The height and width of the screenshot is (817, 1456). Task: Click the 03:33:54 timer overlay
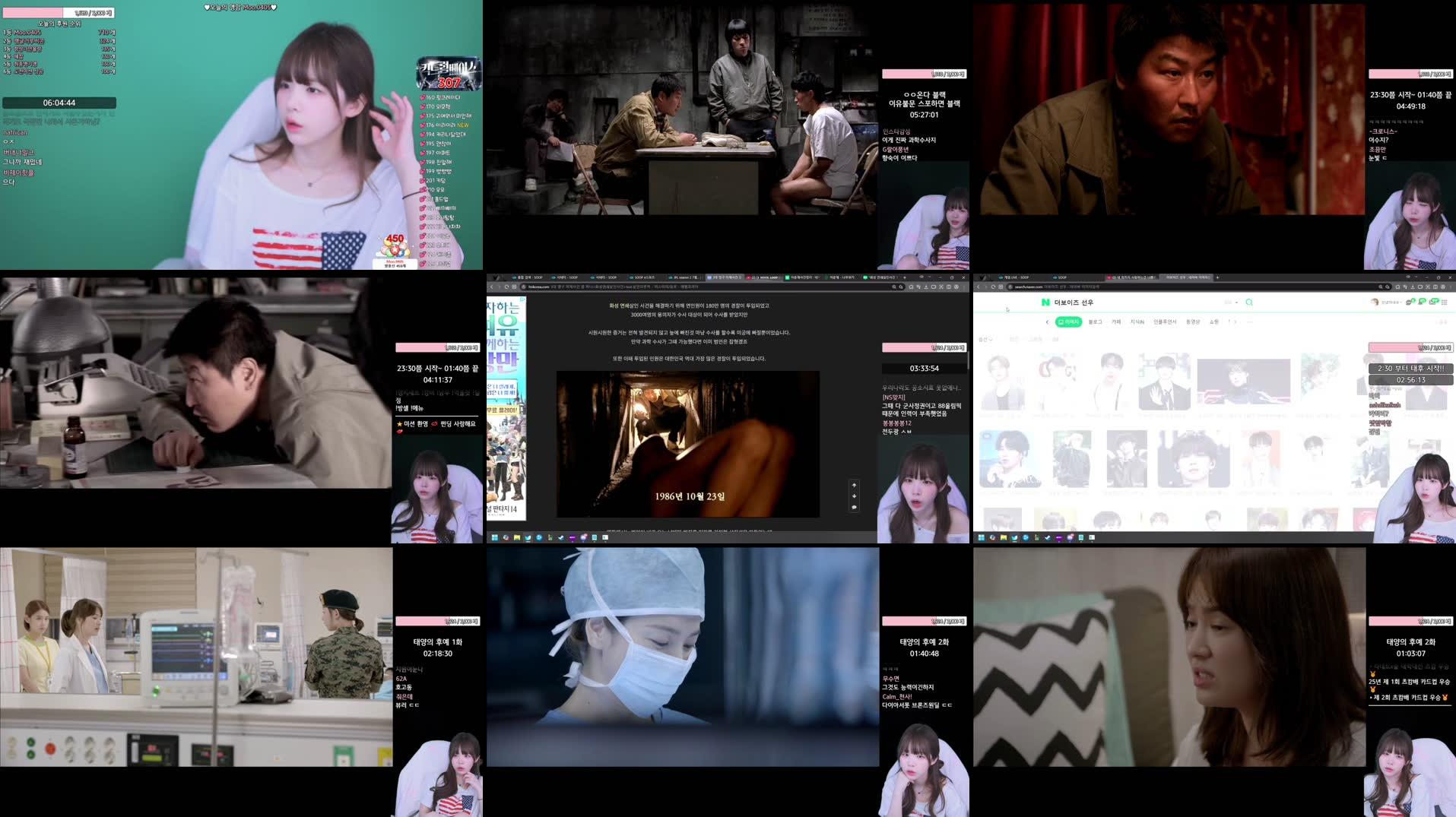click(x=924, y=369)
